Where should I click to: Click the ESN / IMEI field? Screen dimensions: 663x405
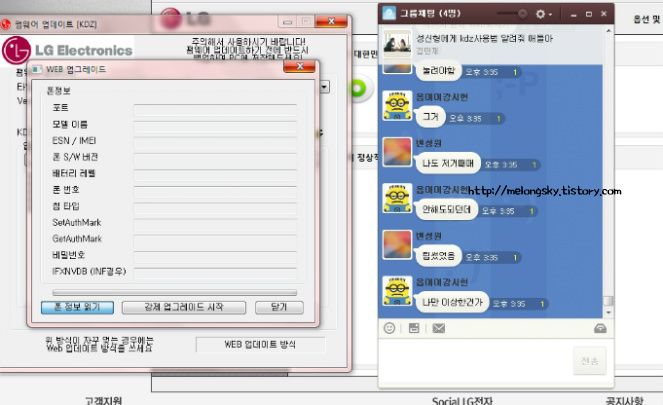click(x=215, y=142)
